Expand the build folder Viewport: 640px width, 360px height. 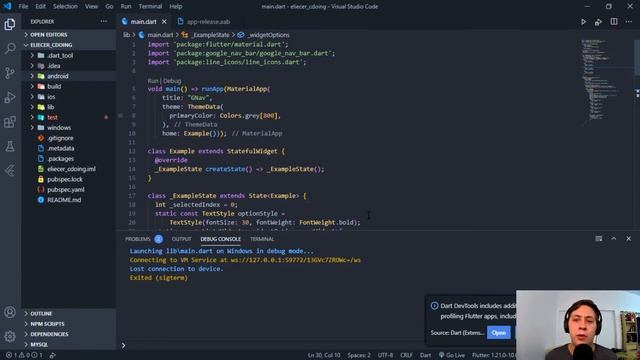click(x=69, y=87)
